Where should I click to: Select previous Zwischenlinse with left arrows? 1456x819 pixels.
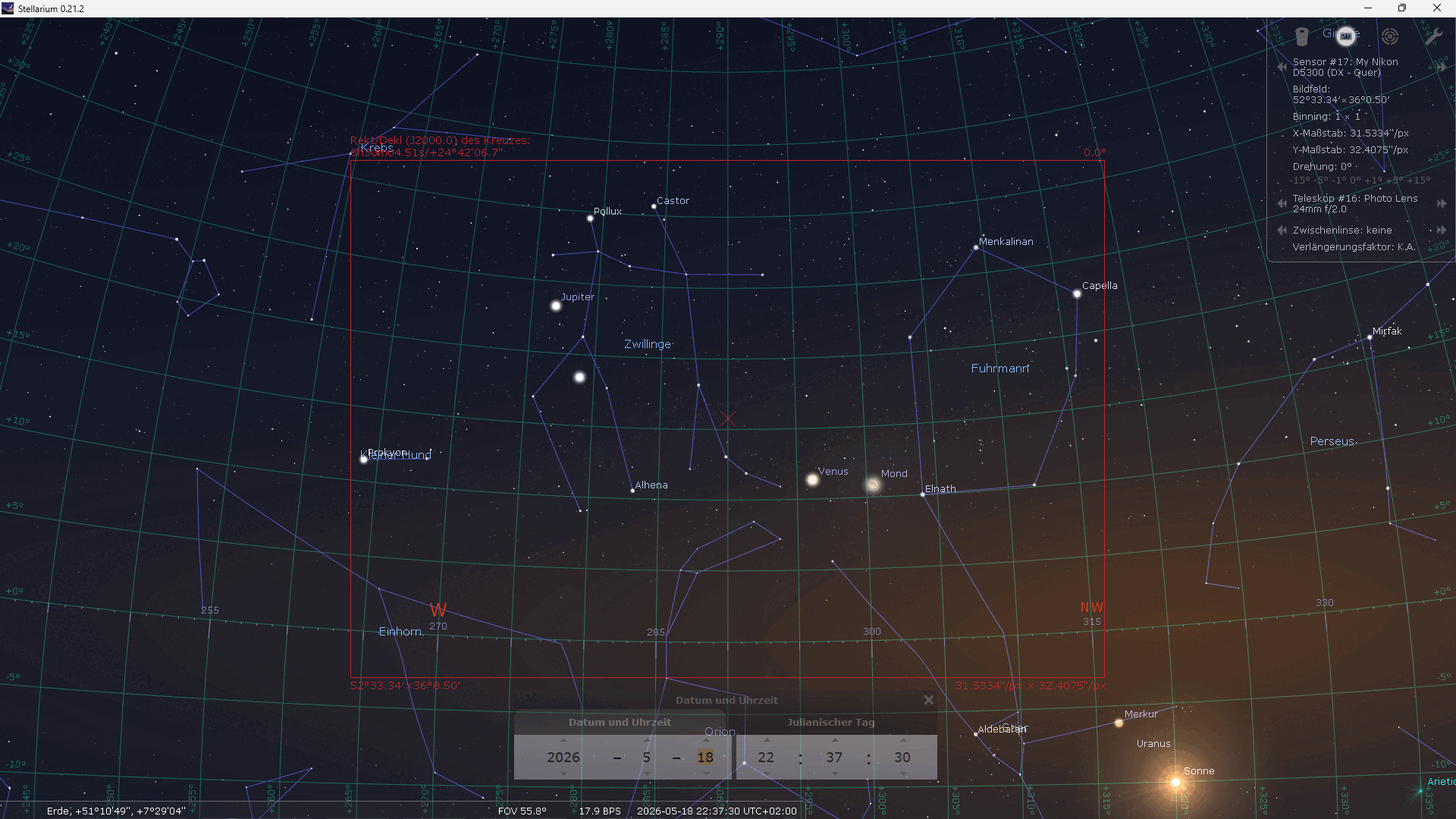(1282, 230)
